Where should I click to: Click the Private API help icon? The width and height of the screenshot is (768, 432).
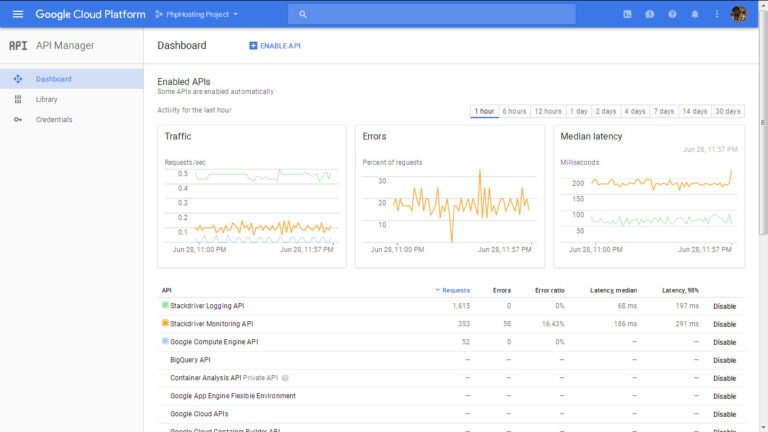[285, 378]
